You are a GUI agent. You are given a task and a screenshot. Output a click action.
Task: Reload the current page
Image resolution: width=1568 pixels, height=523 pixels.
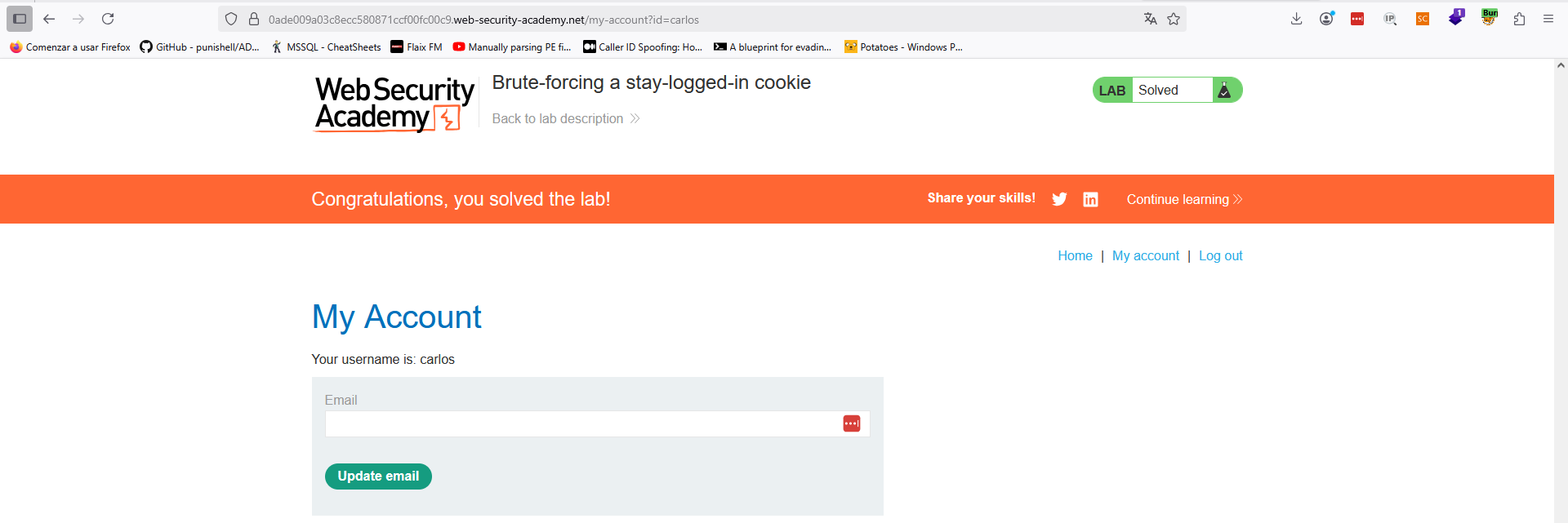click(108, 19)
